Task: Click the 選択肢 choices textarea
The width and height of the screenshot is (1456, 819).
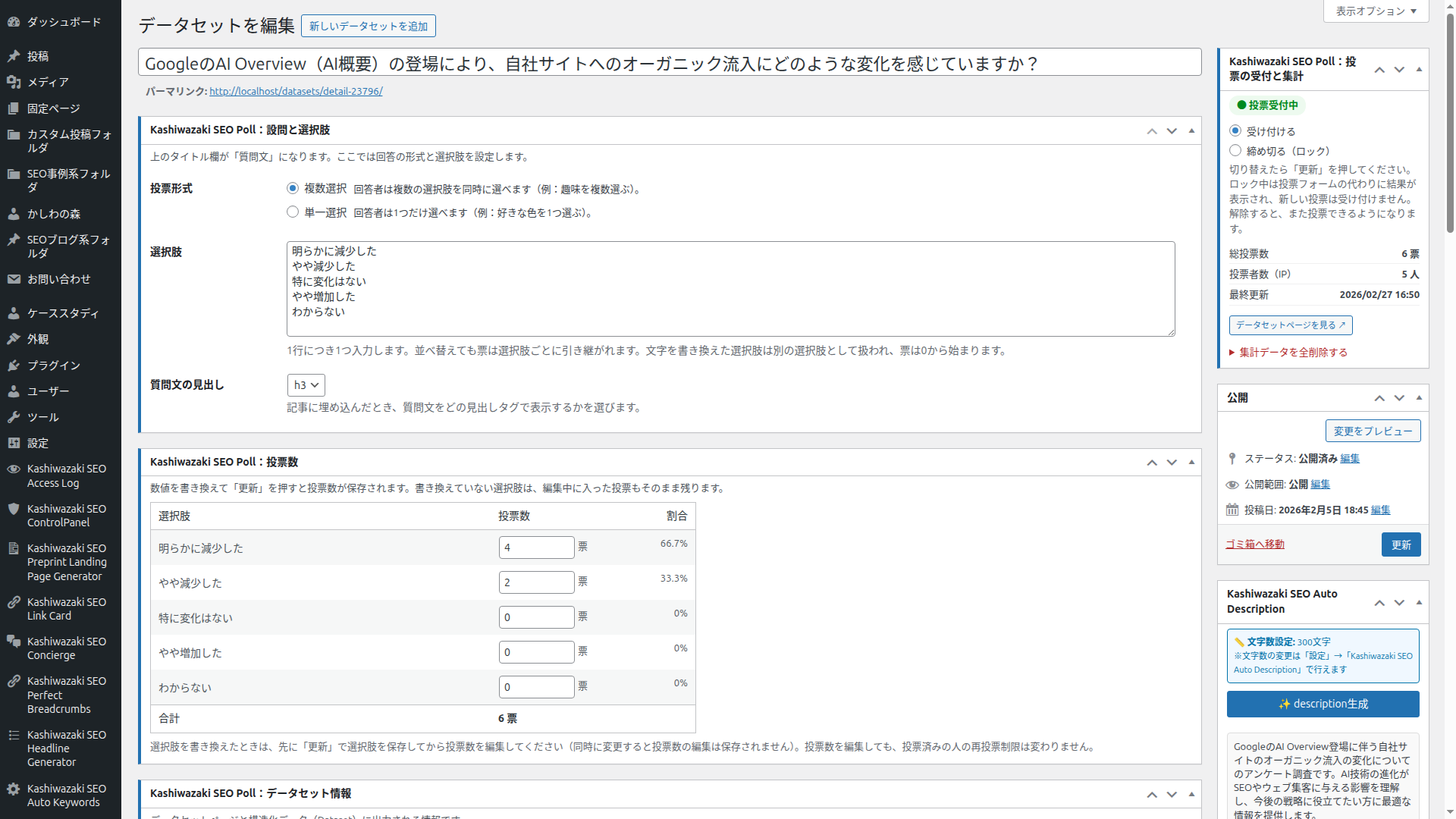Action: click(x=731, y=289)
